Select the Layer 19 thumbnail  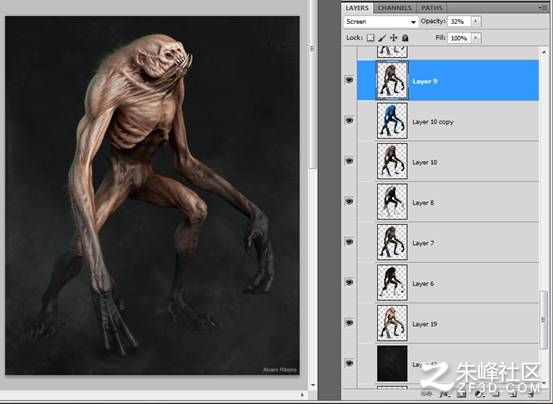pos(392,323)
